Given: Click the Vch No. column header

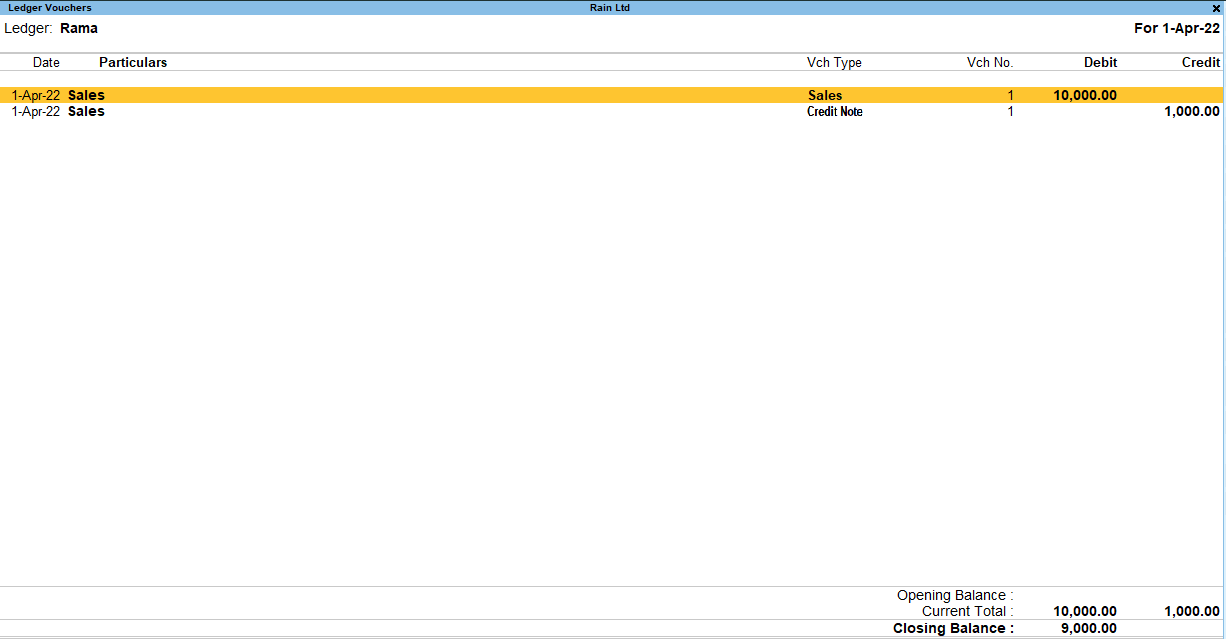Looking at the screenshot, I should tap(989, 63).
